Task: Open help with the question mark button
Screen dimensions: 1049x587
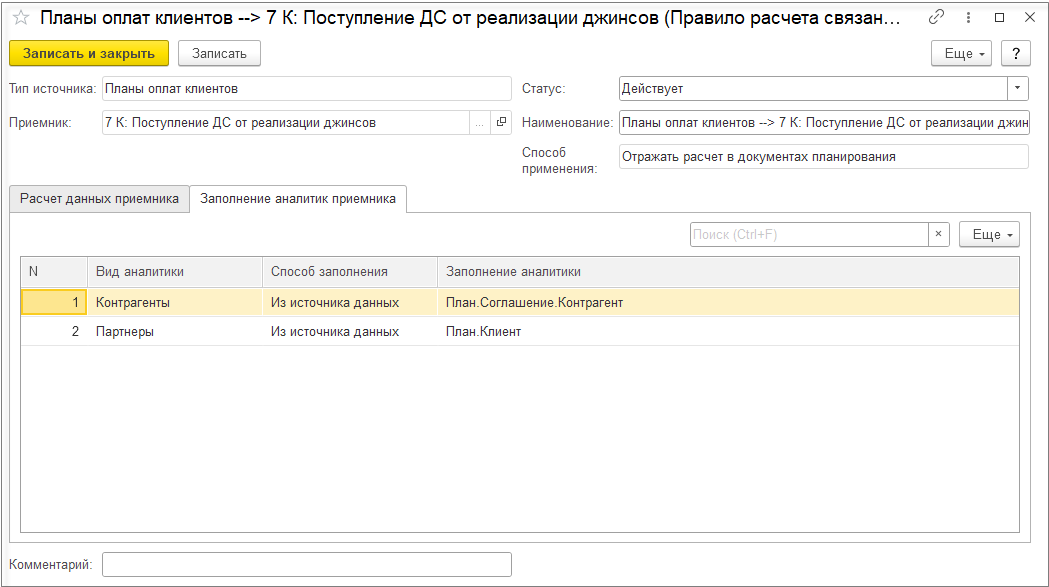Action: point(1016,54)
